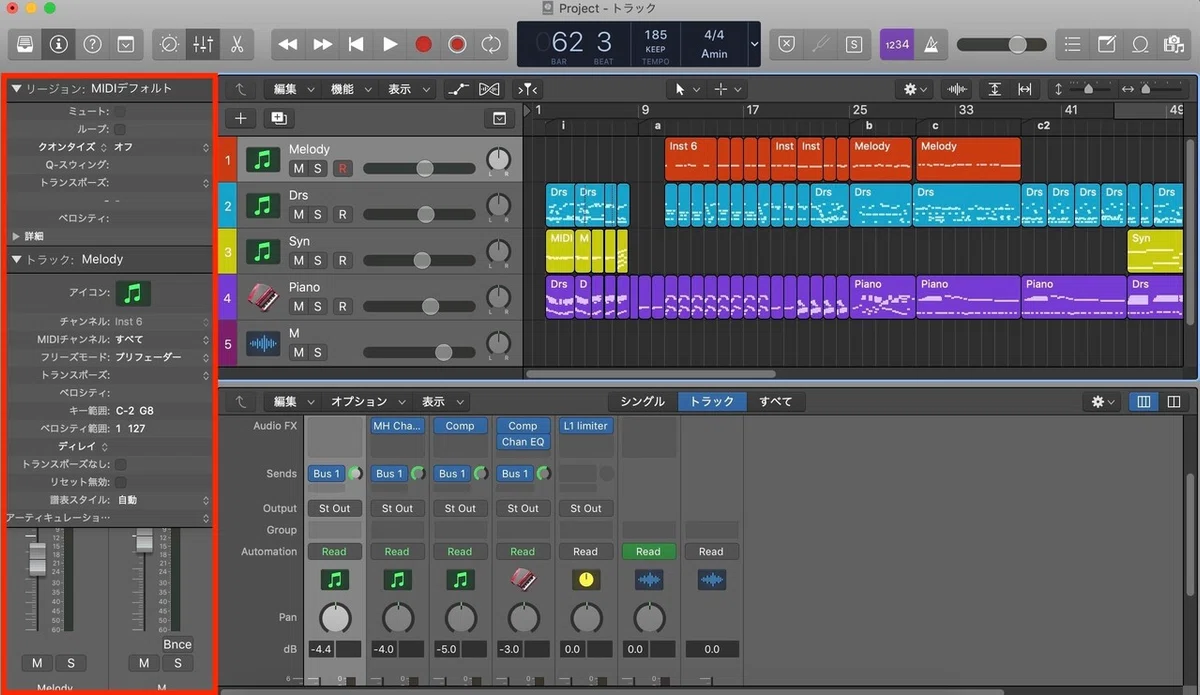Screen dimensions: 1200x695
Task: Collapse the トラック: Melody section
Action: click(16, 259)
